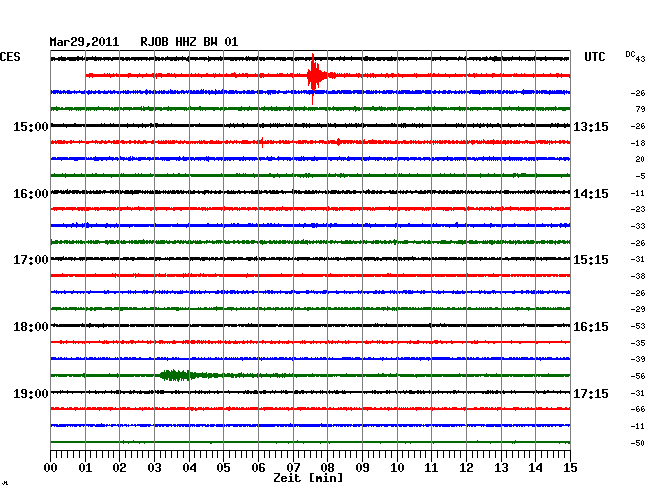Click the 12 minute axis label
Screen dimensions: 650x494
pos(466,468)
